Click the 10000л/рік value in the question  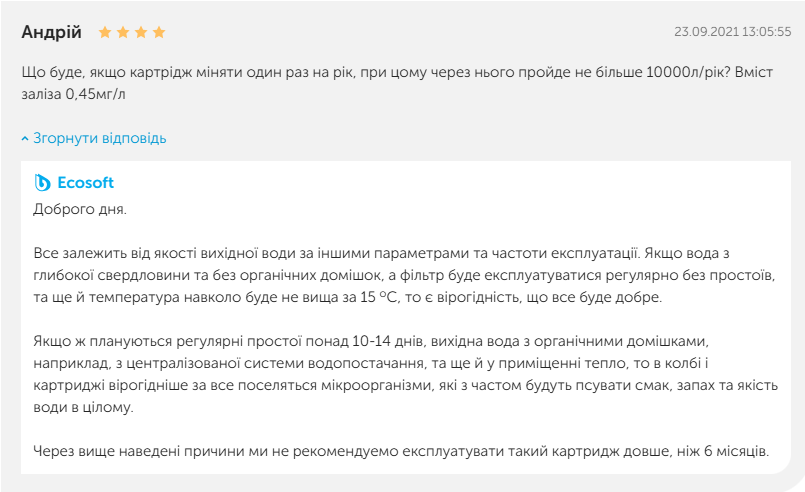tap(687, 72)
